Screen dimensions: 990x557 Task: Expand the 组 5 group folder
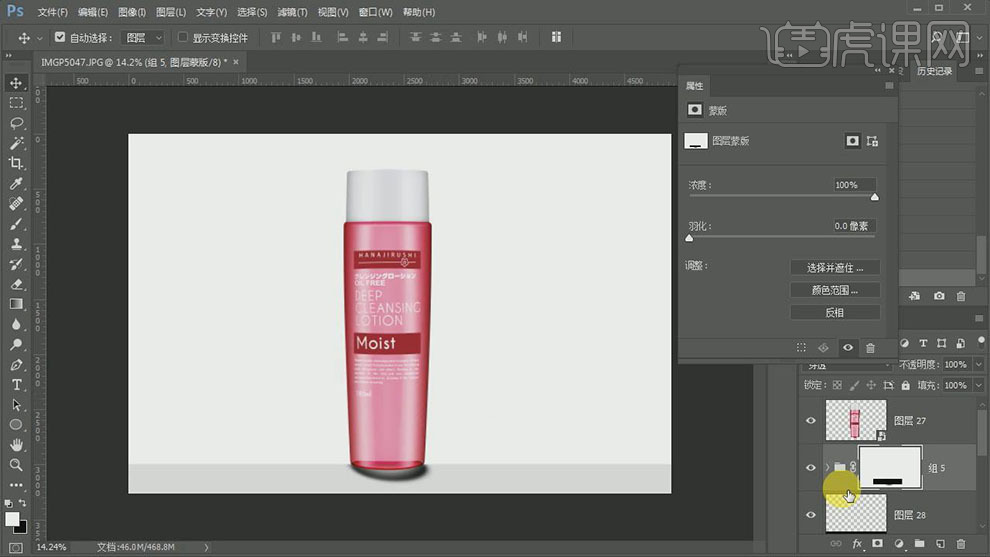(825, 467)
